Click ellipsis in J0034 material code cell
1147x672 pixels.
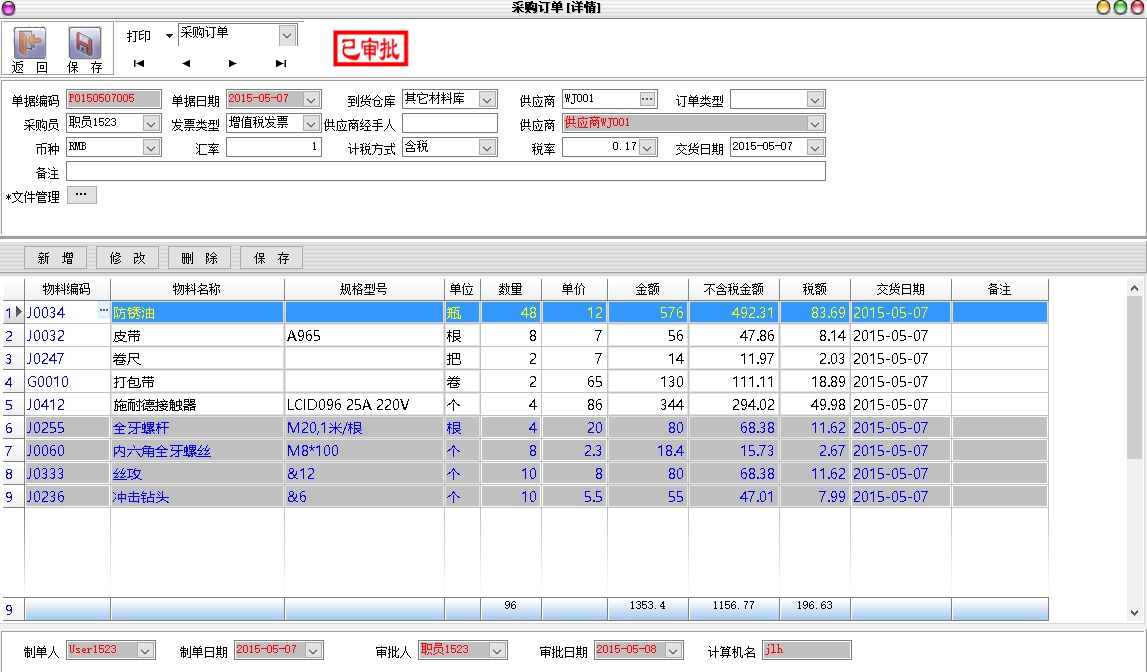pos(103,311)
